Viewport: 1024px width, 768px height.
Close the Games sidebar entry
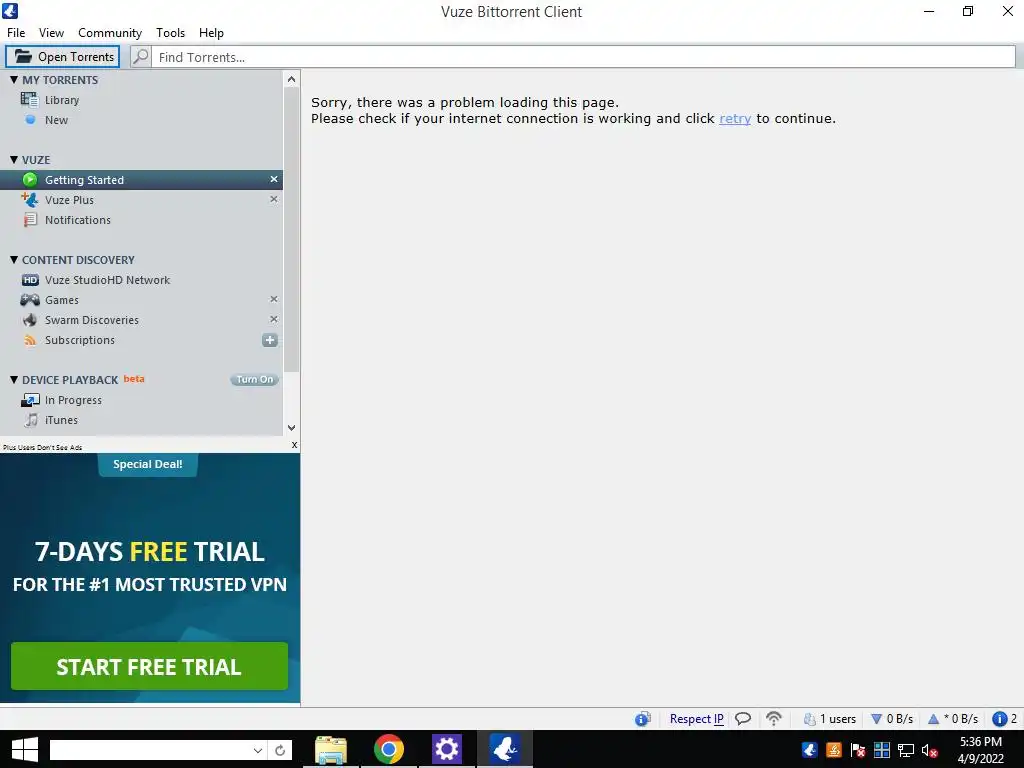coord(274,299)
